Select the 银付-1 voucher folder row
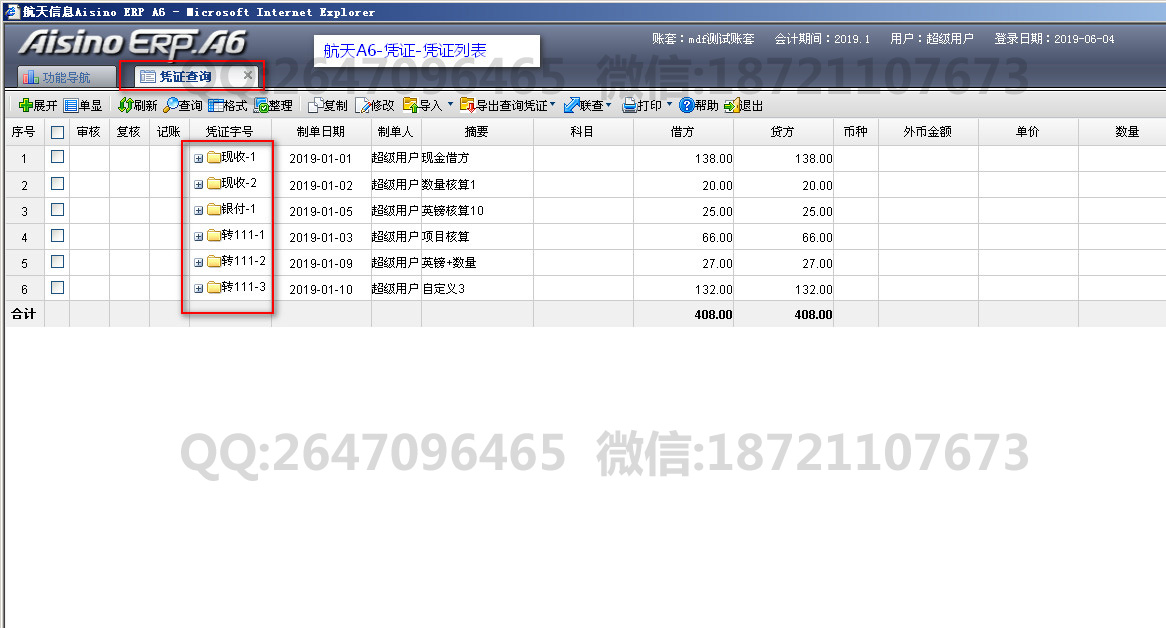This screenshot has height=628, width=1166. point(238,209)
